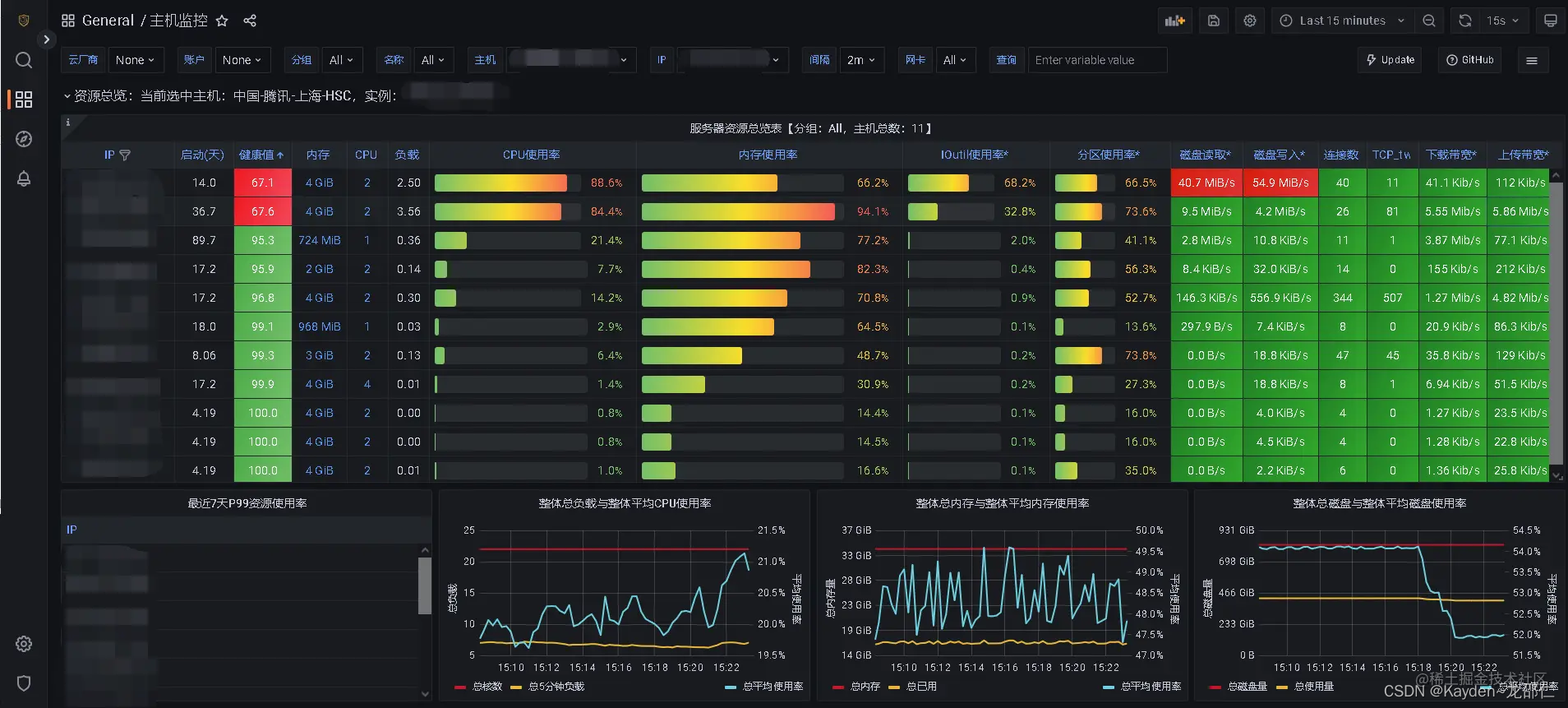The height and width of the screenshot is (708, 1568).
Task: Zoom out the time range
Action: [1429, 21]
